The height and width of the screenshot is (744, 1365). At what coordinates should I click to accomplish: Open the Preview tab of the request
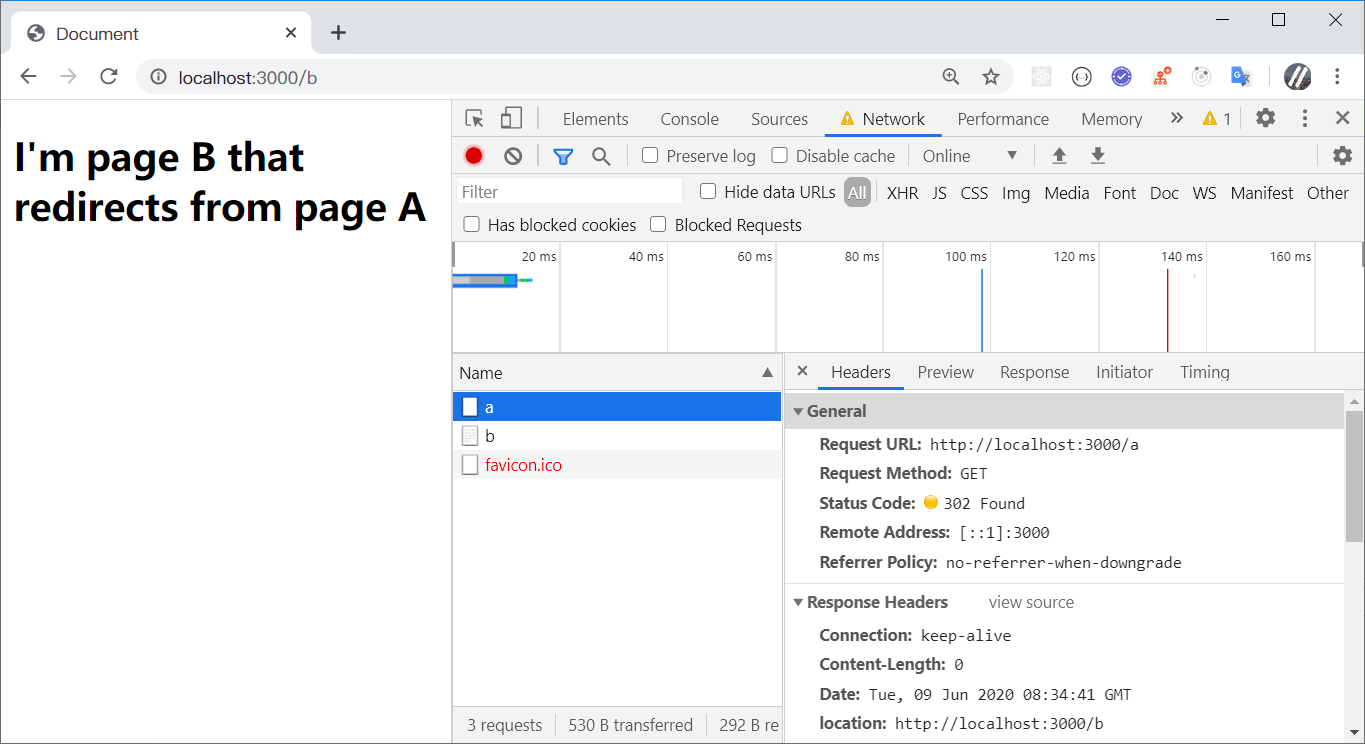click(945, 372)
